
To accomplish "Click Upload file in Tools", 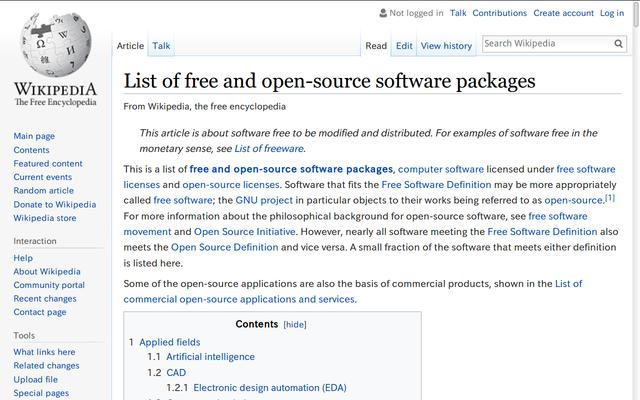I will 36,379.
